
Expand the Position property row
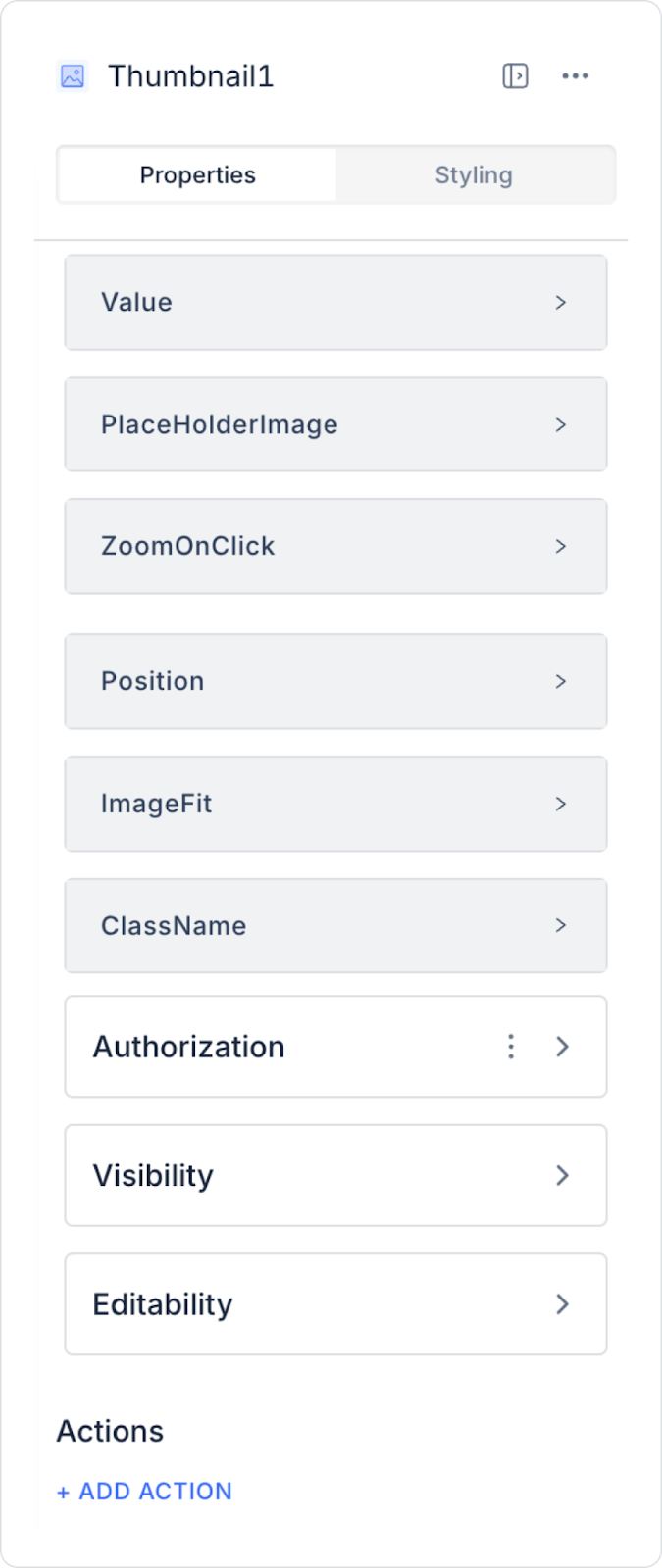coord(334,681)
